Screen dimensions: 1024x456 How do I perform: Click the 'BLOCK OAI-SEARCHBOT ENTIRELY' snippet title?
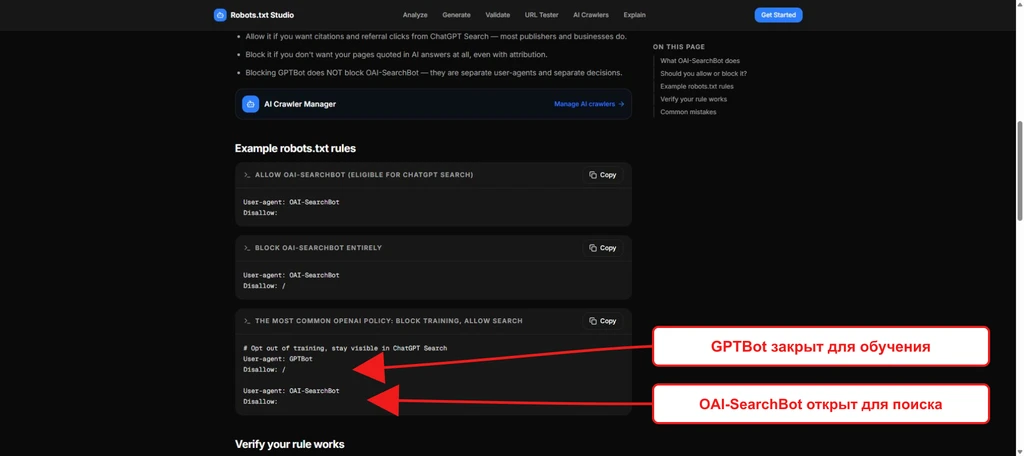point(318,248)
